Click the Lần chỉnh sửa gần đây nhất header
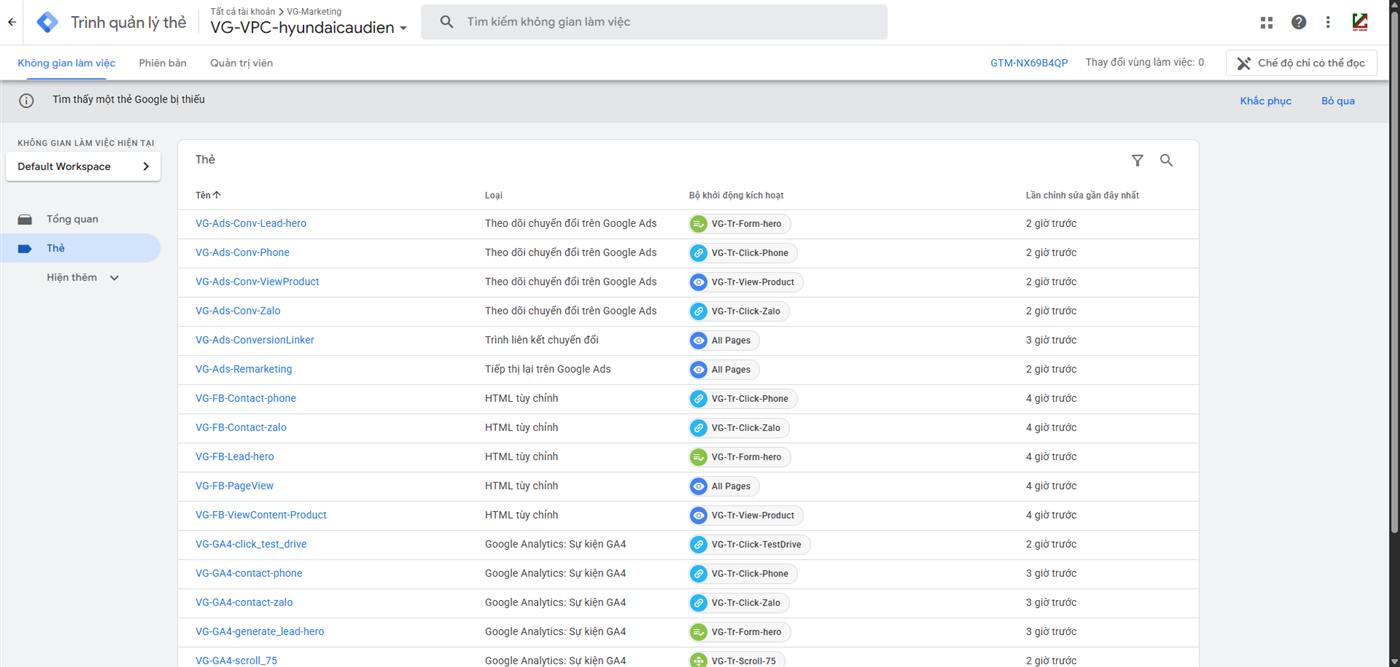This screenshot has height=667, width=1400. 1082,195
